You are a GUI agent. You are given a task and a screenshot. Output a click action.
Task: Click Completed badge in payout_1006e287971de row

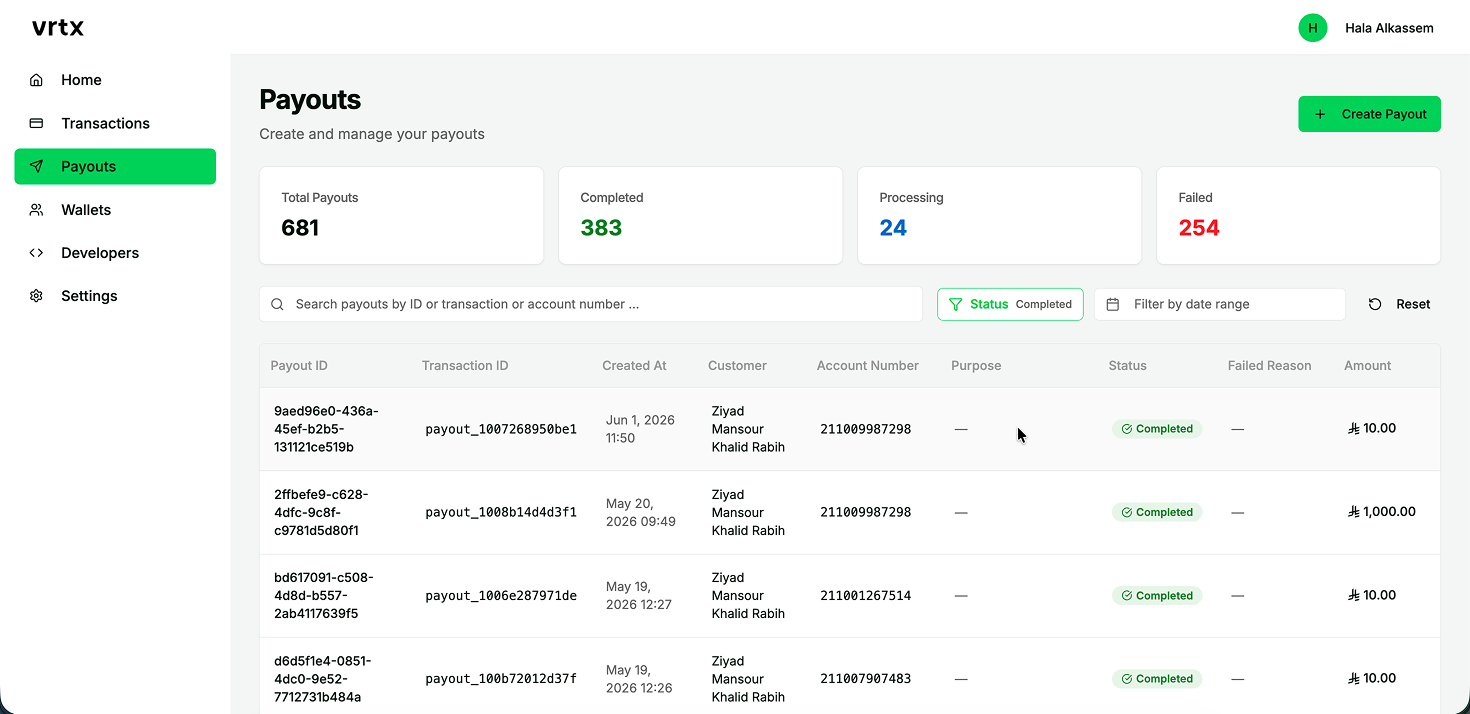pos(1157,595)
